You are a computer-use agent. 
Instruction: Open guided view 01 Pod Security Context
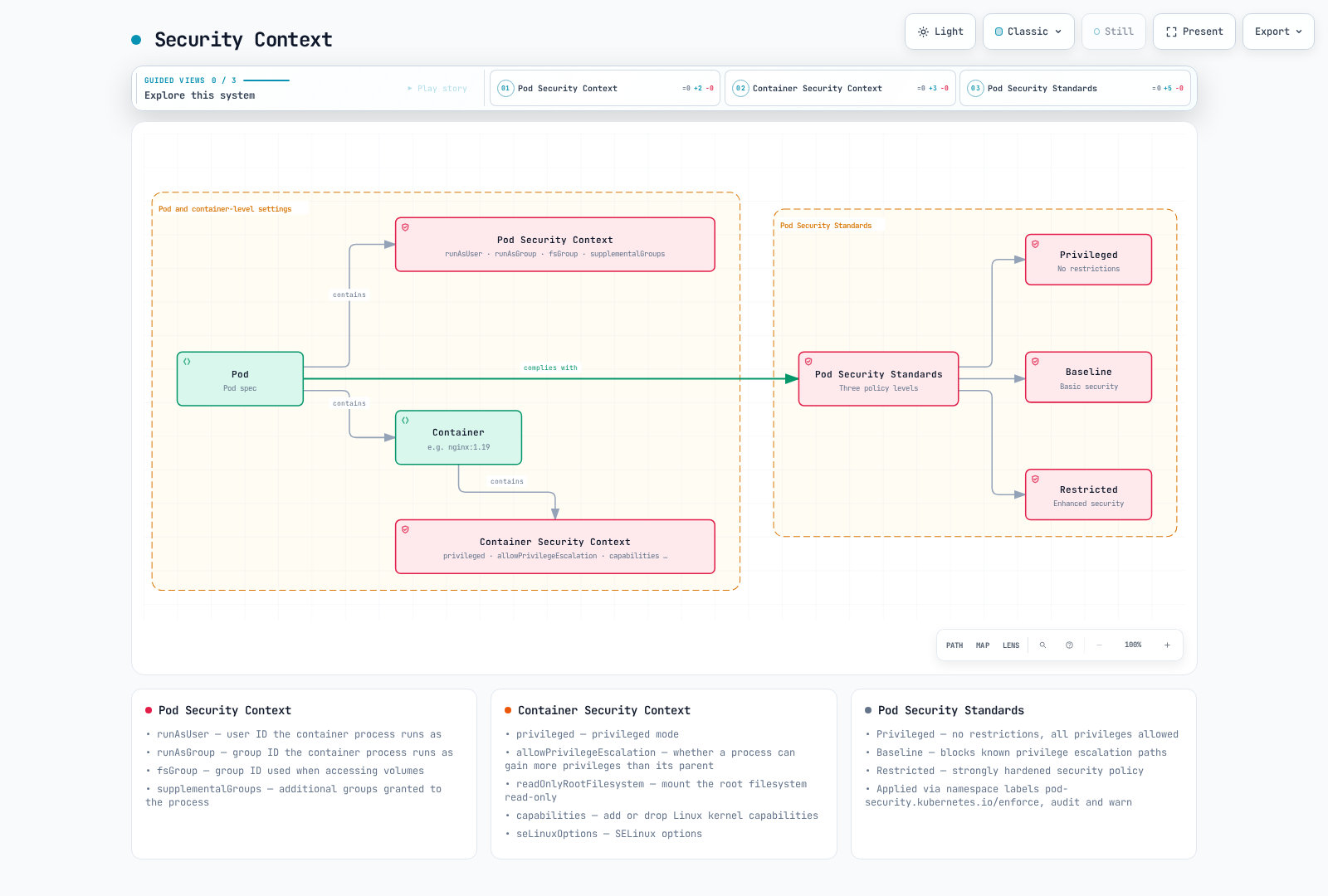pyautogui.click(x=605, y=88)
